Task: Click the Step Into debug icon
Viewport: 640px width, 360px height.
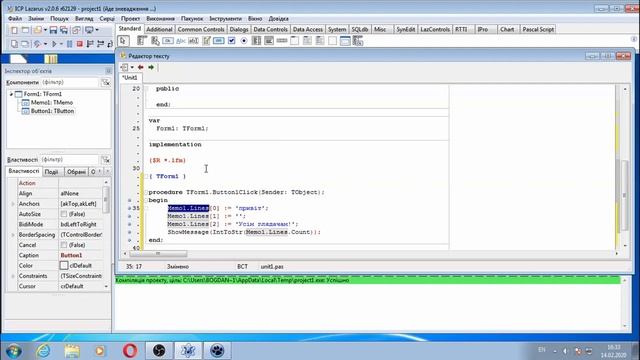Action: (100, 44)
